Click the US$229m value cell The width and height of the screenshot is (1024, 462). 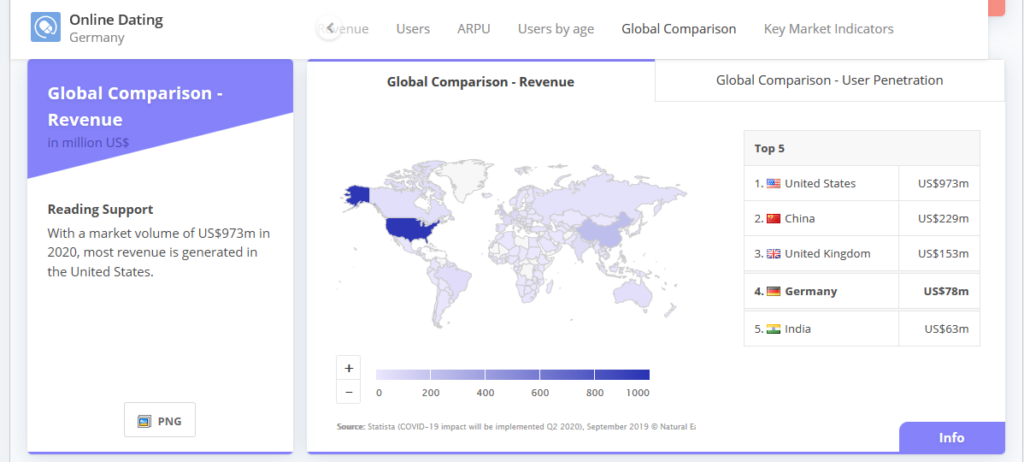click(x=939, y=218)
